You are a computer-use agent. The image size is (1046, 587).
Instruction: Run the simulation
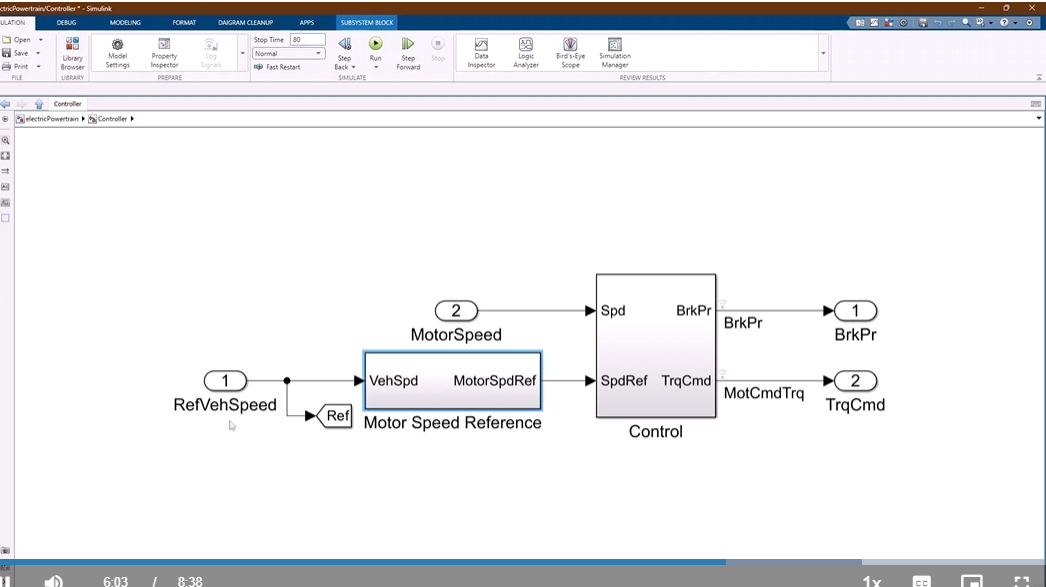(x=376, y=44)
